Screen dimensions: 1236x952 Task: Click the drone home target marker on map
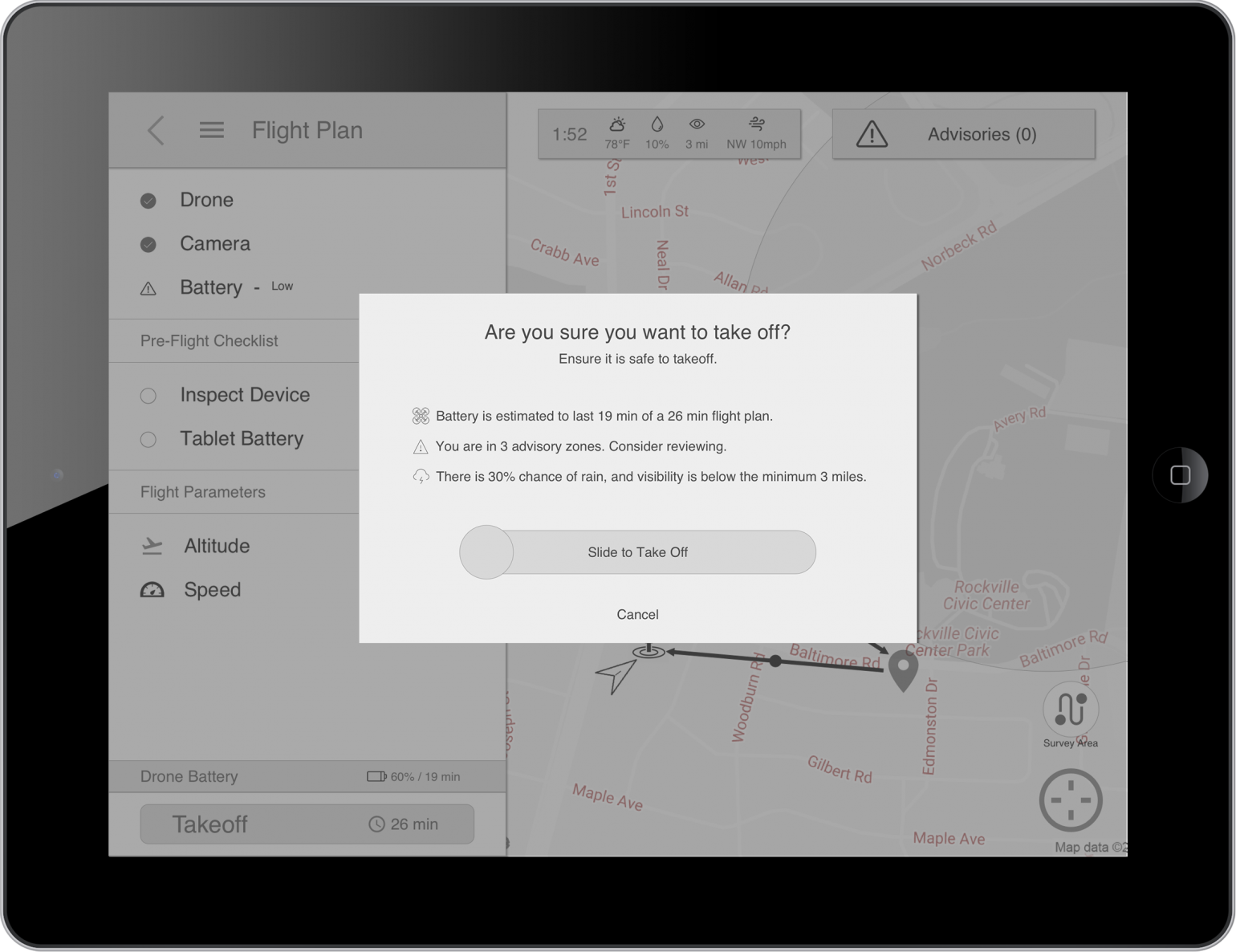(648, 651)
